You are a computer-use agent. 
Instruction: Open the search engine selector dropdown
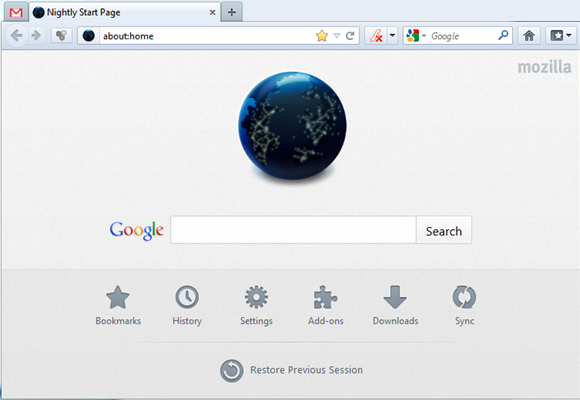coord(416,36)
